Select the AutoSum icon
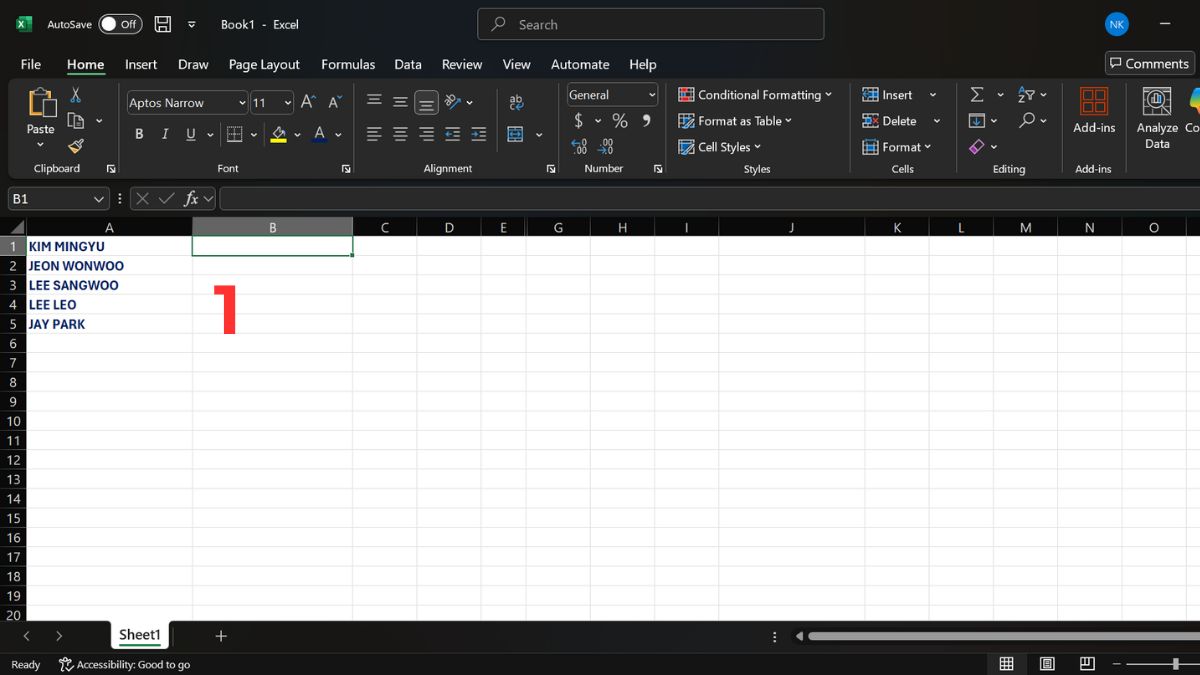 977,94
